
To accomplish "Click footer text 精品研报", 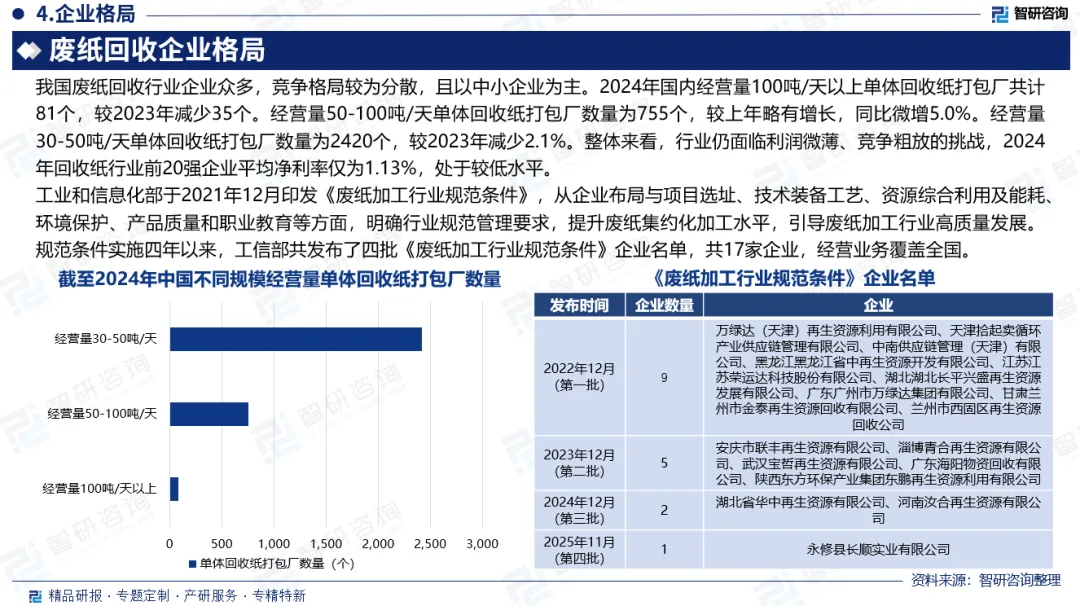I will [x=75, y=596].
